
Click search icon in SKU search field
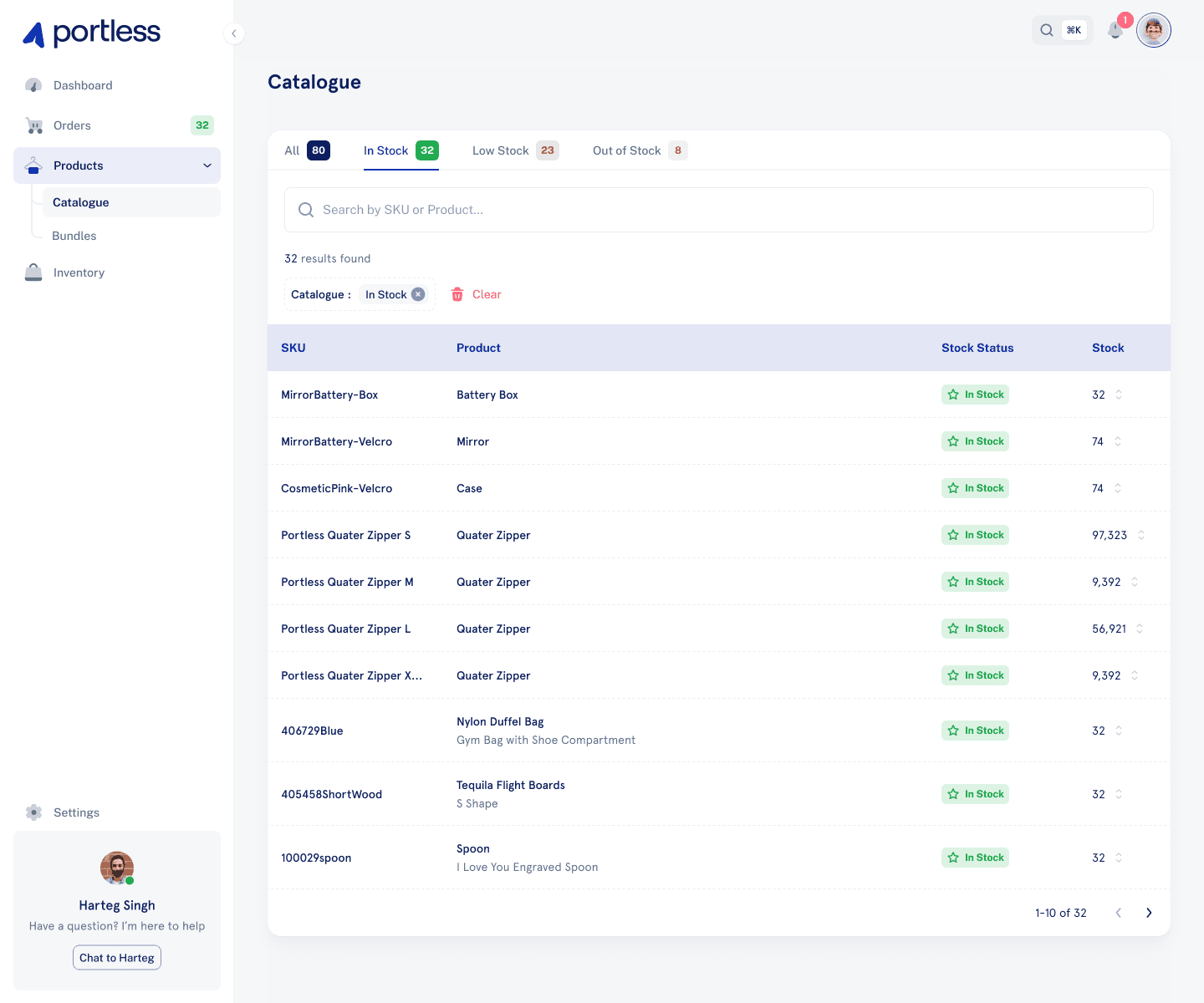pyautogui.click(x=306, y=210)
